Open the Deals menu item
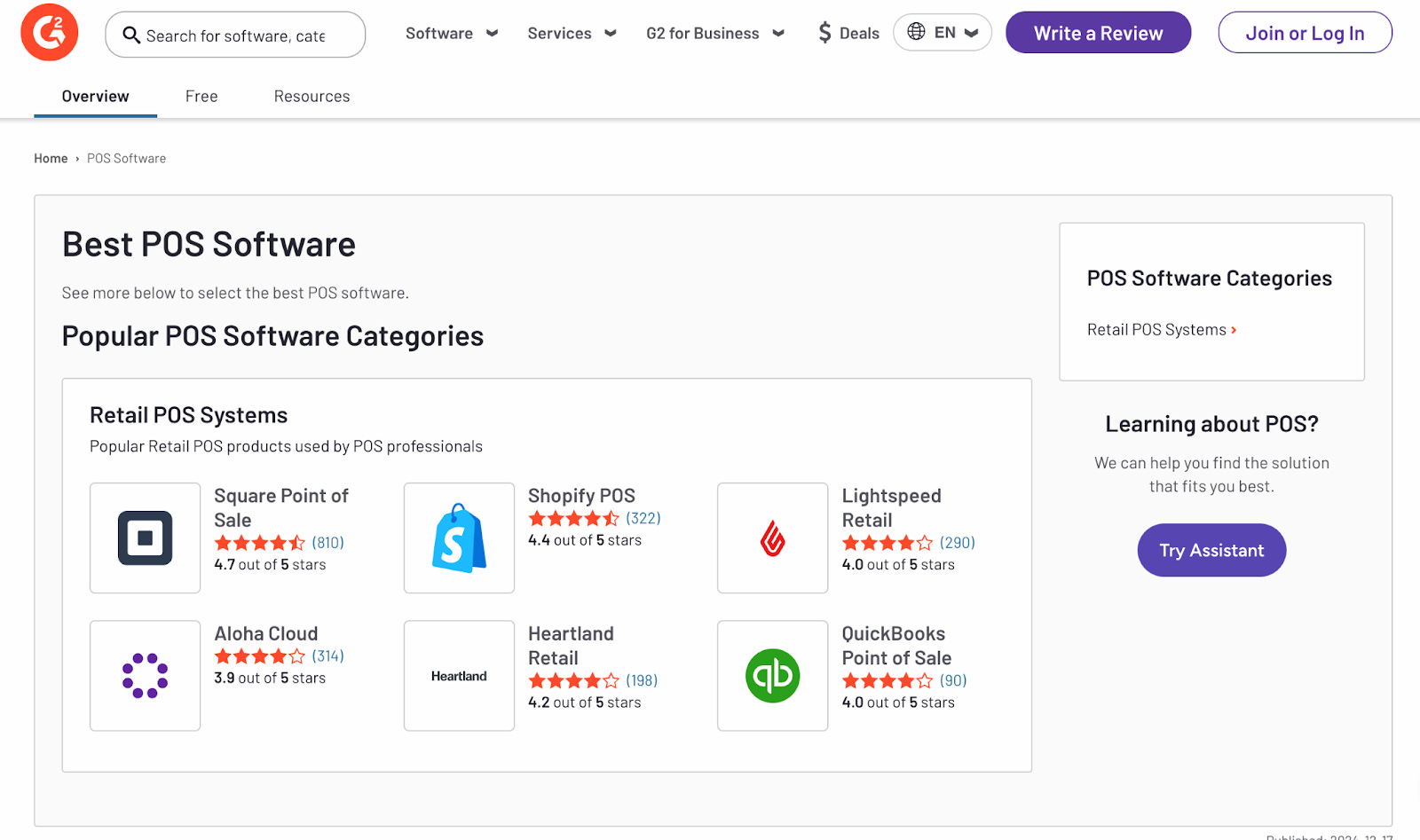This screenshot has height=840, width=1420. coord(848,33)
